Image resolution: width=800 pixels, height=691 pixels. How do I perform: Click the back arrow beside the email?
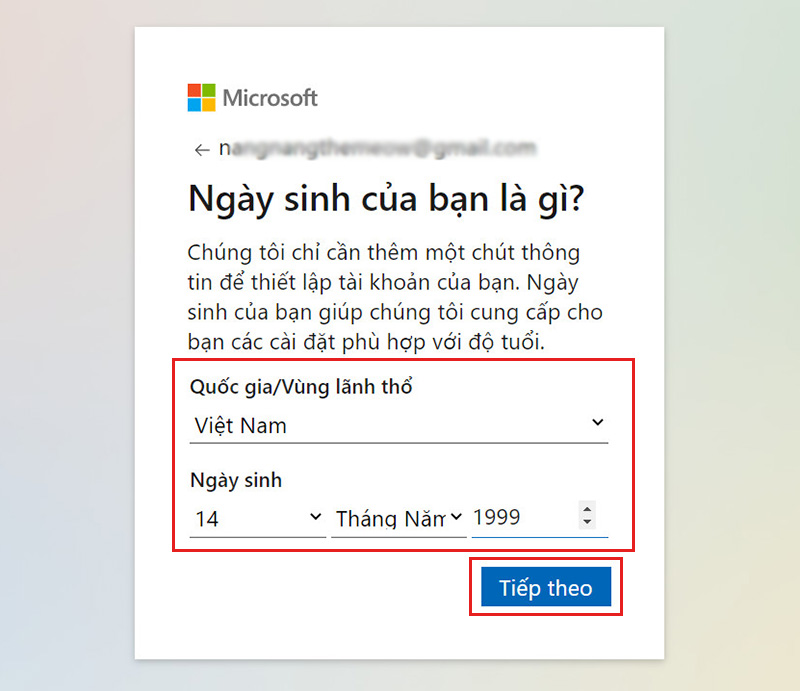pyautogui.click(x=202, y=150)
